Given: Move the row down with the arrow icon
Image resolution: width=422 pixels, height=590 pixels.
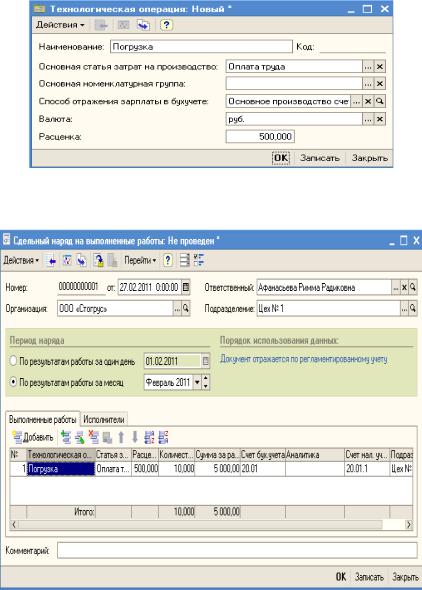Looking at the screenshot, I should [135, 437].
